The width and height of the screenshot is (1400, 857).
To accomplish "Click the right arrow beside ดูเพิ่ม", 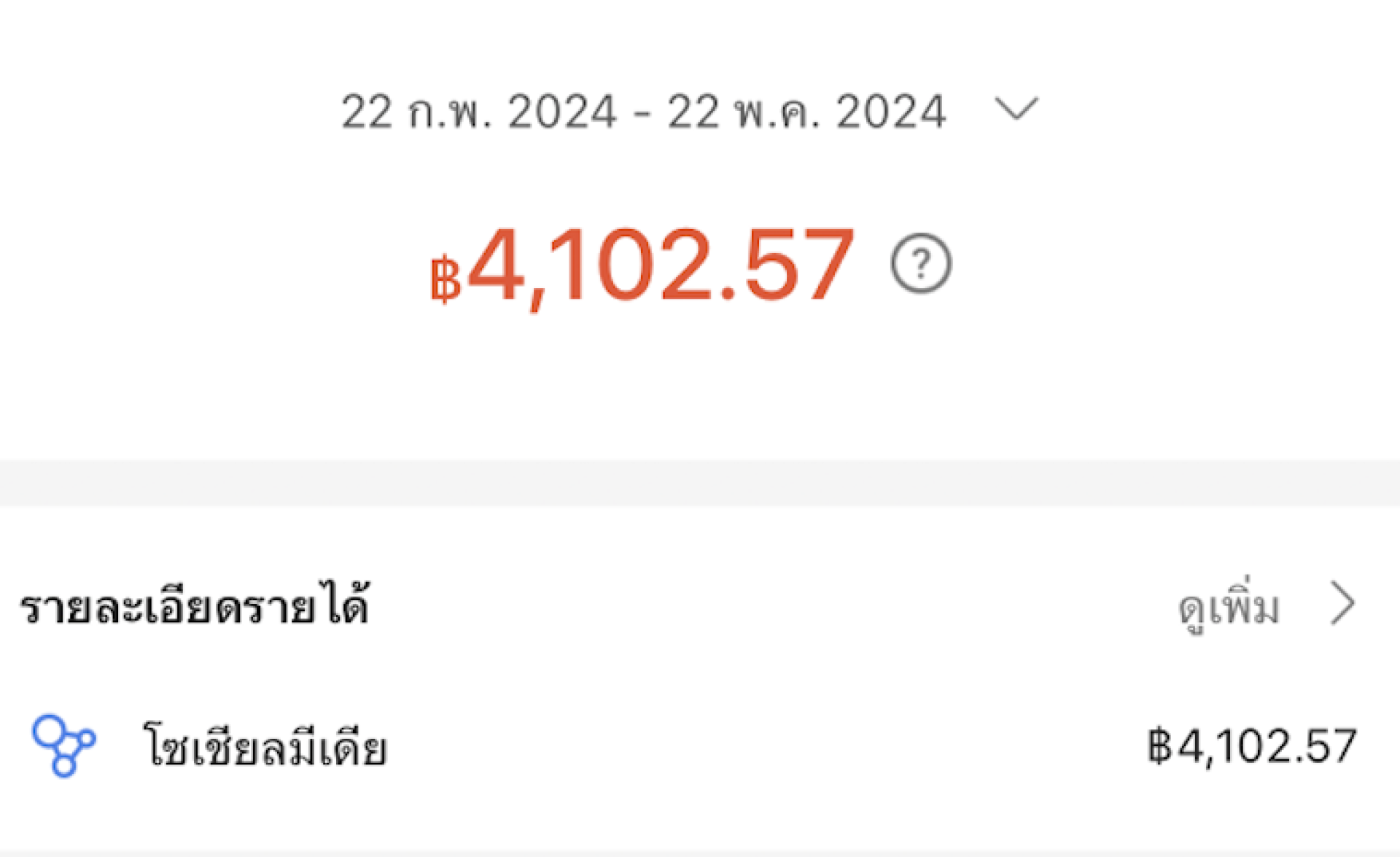I will pyautogui.click(x=1342, y=604).
